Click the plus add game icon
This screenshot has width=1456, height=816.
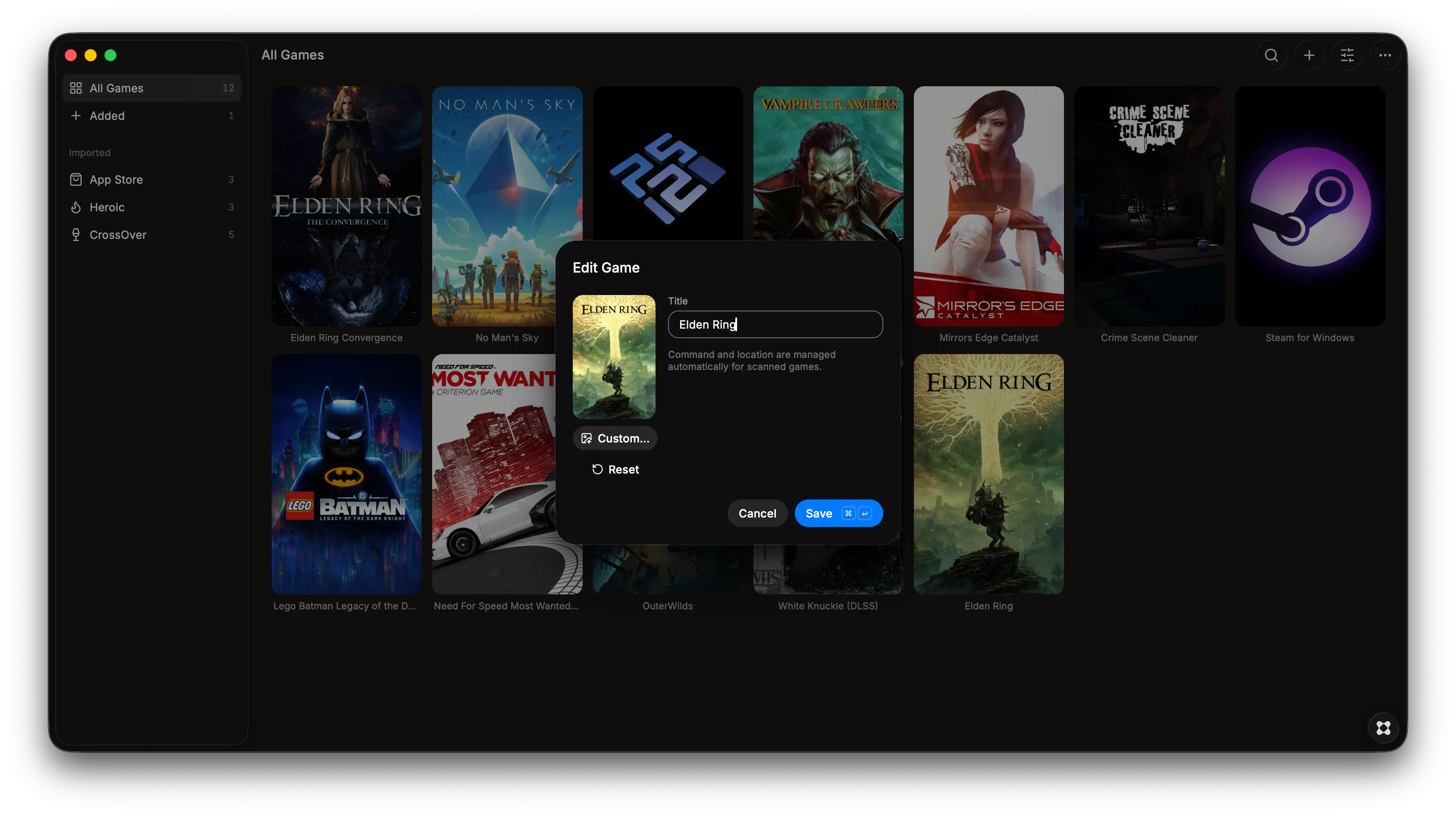1309,55
